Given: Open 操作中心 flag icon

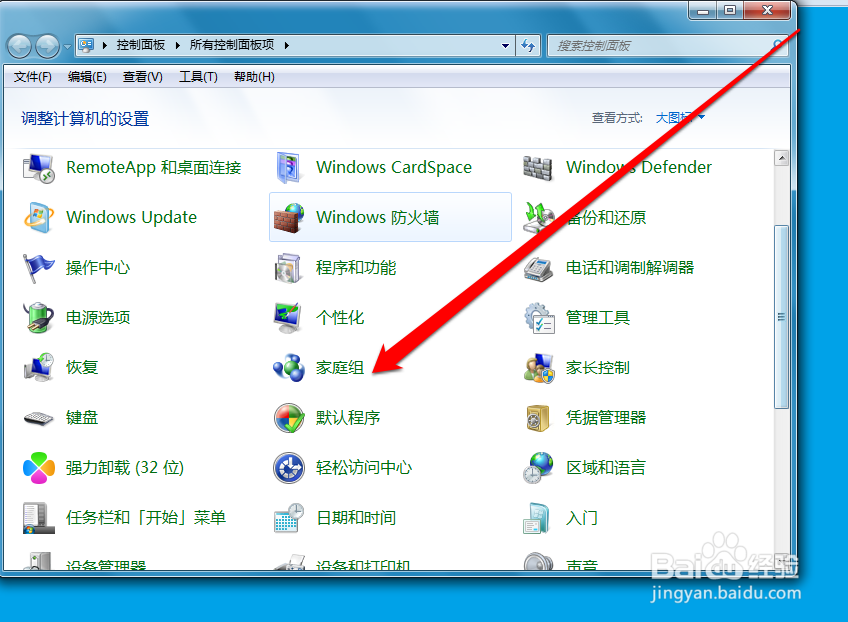Looking at the screenshot, I should point(38,268).
